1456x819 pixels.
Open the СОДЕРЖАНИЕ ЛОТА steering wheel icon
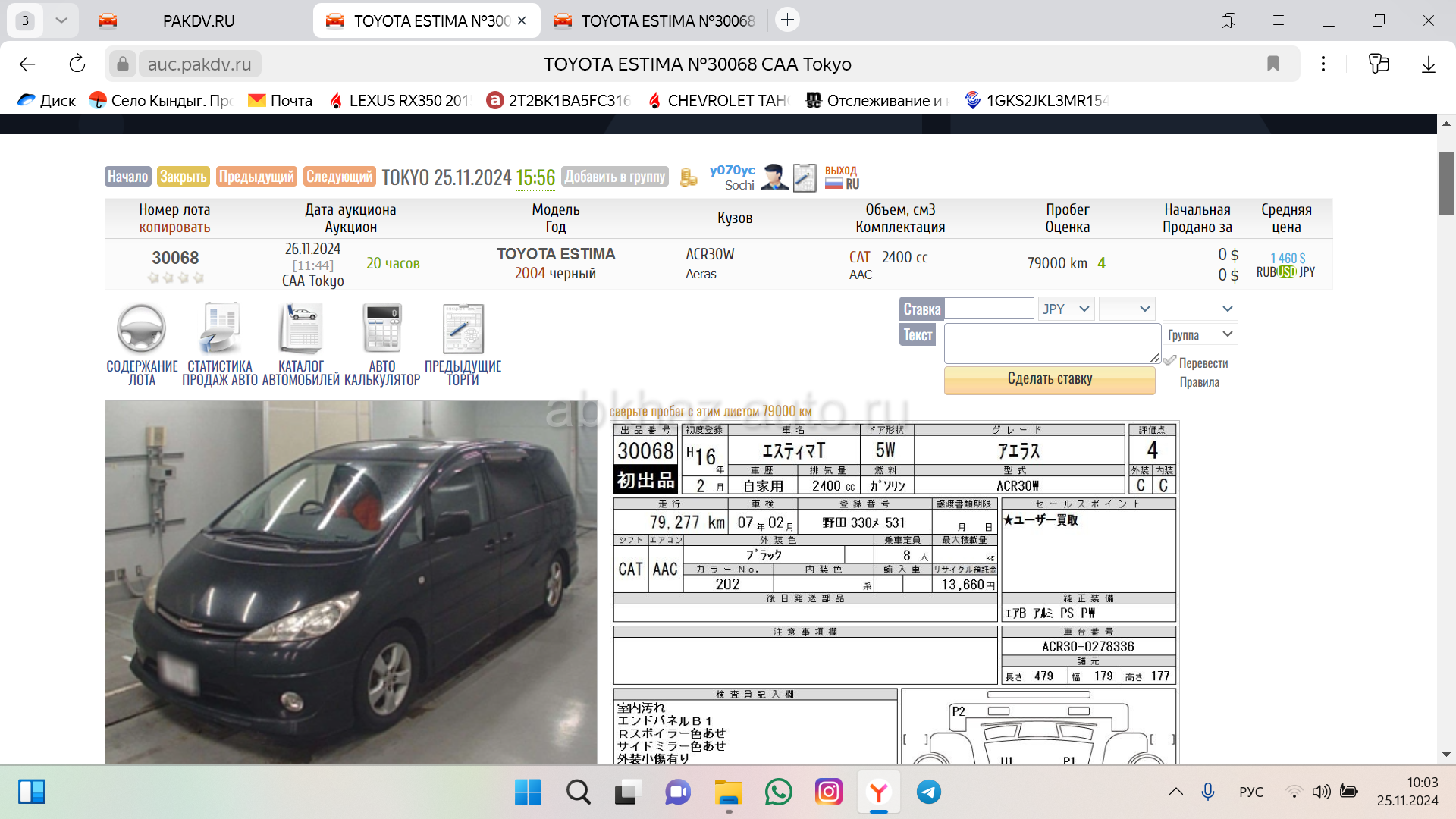coord(141,328)
